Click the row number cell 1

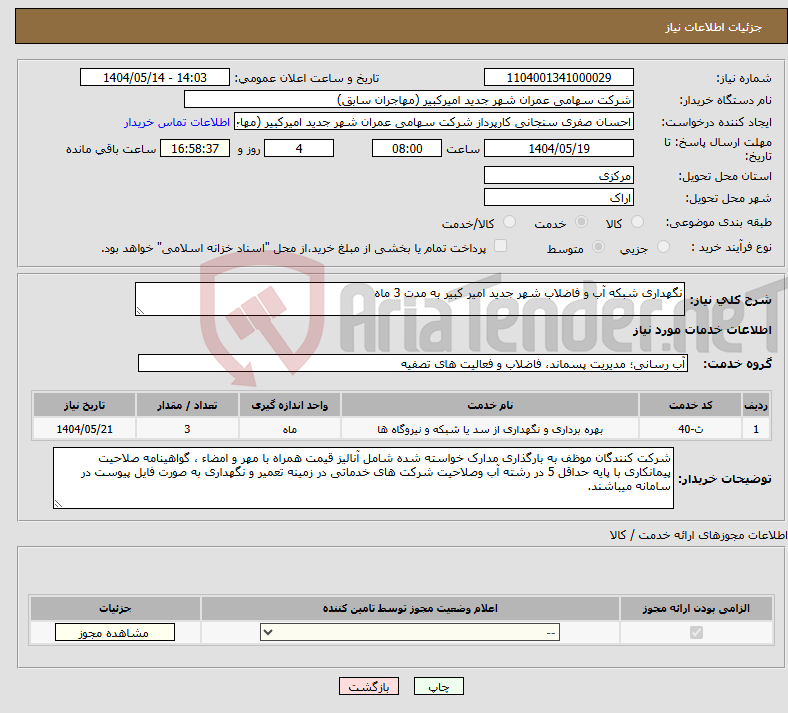coord(756,429)
